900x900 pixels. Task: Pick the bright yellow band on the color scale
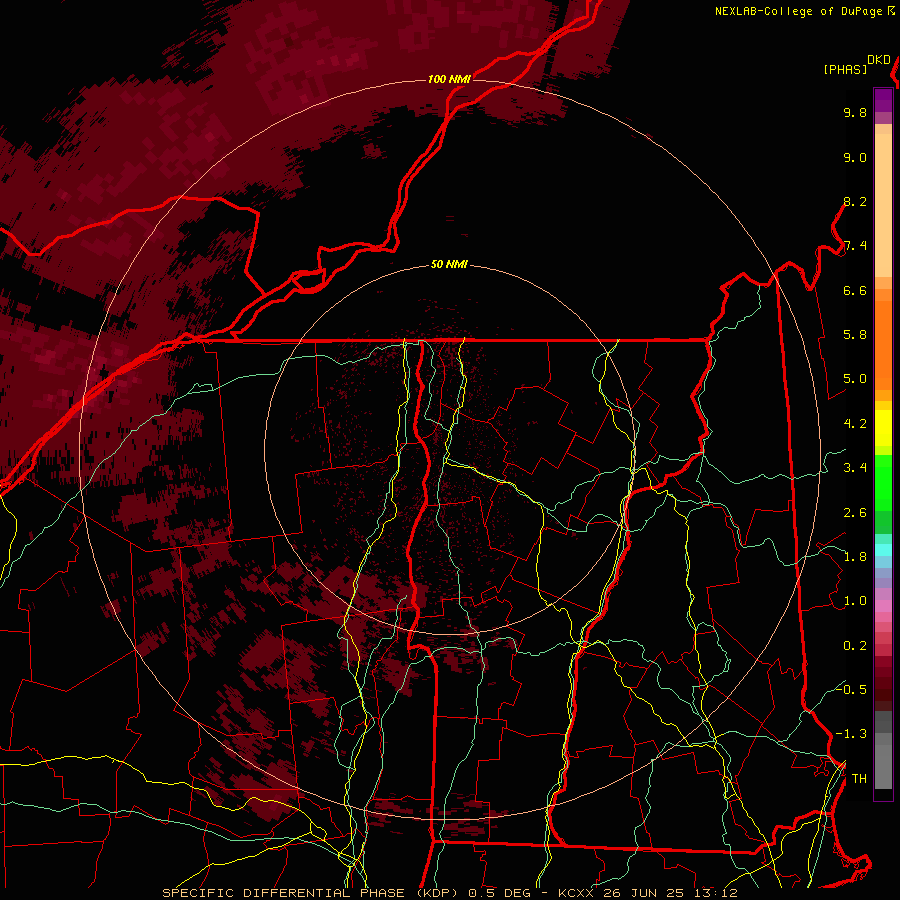click(x=883, y=428)
